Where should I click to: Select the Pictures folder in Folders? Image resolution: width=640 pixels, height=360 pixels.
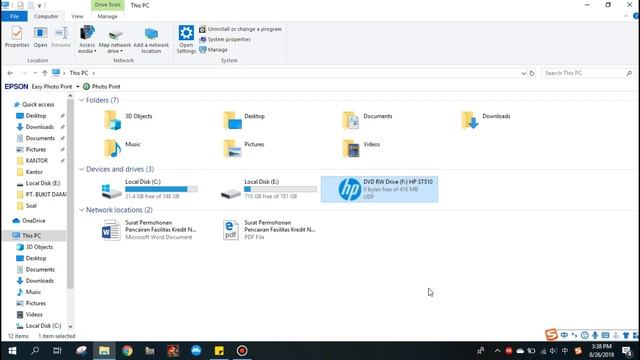[x=244, y=148]
